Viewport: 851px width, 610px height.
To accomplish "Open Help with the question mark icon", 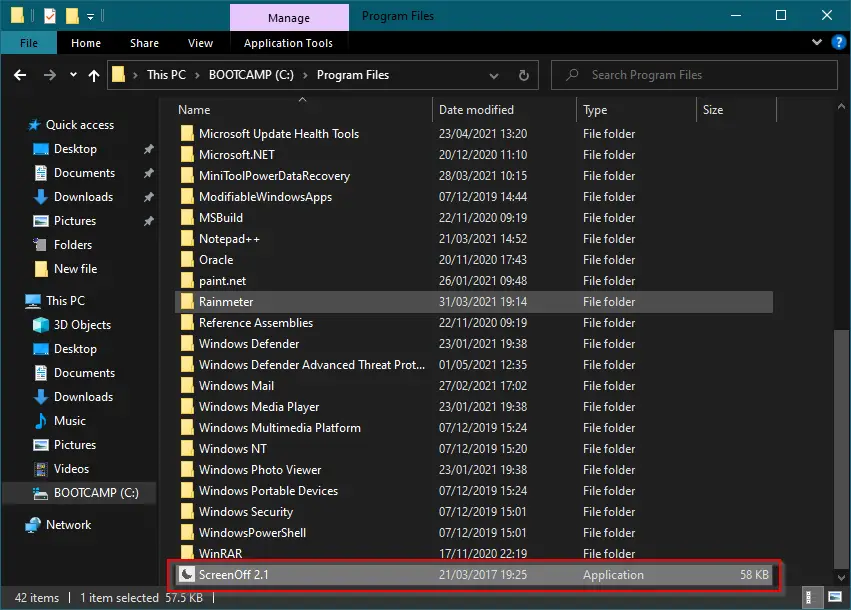I will pos(839,42).
